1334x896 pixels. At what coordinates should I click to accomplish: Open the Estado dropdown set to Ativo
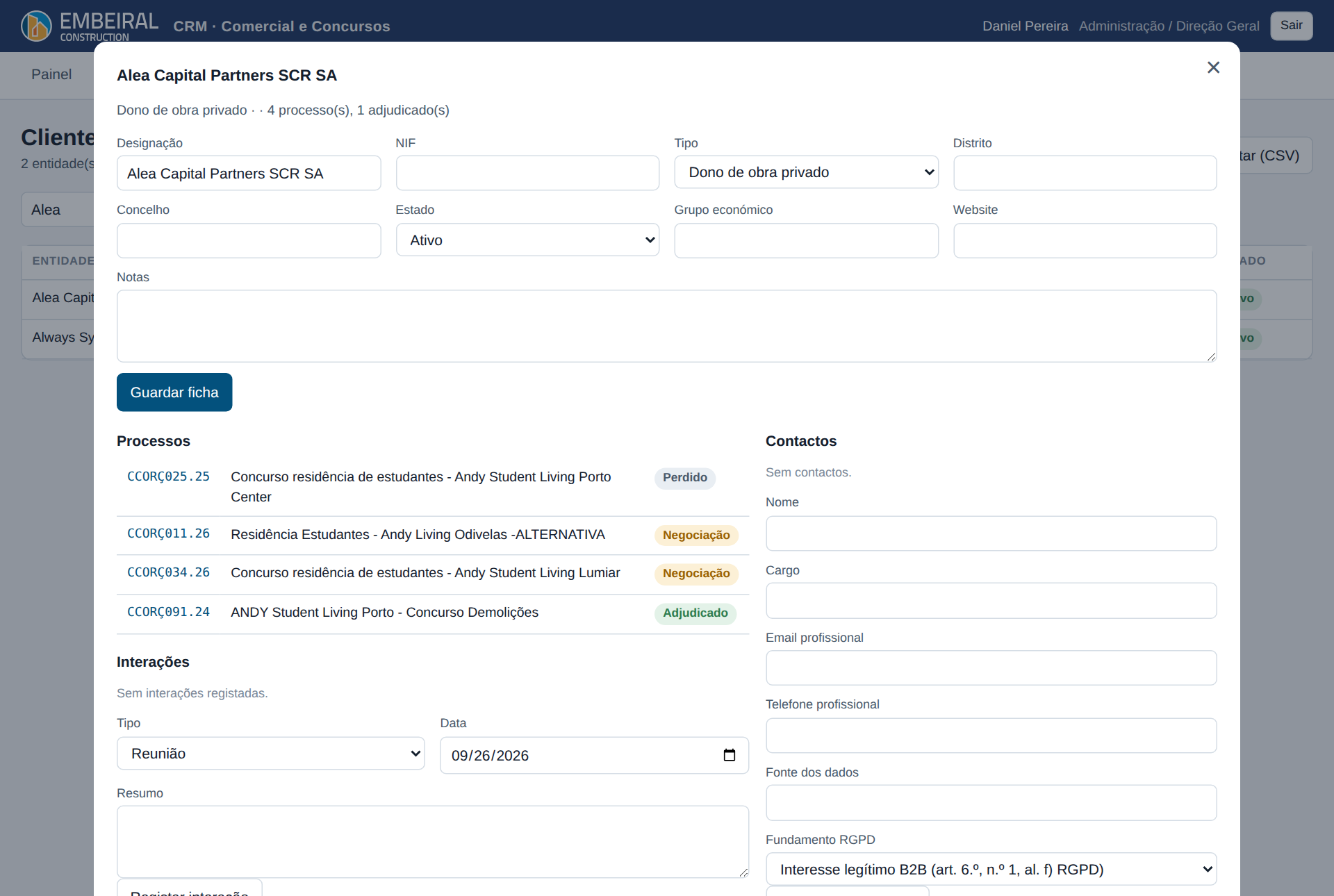coord(527,240)
